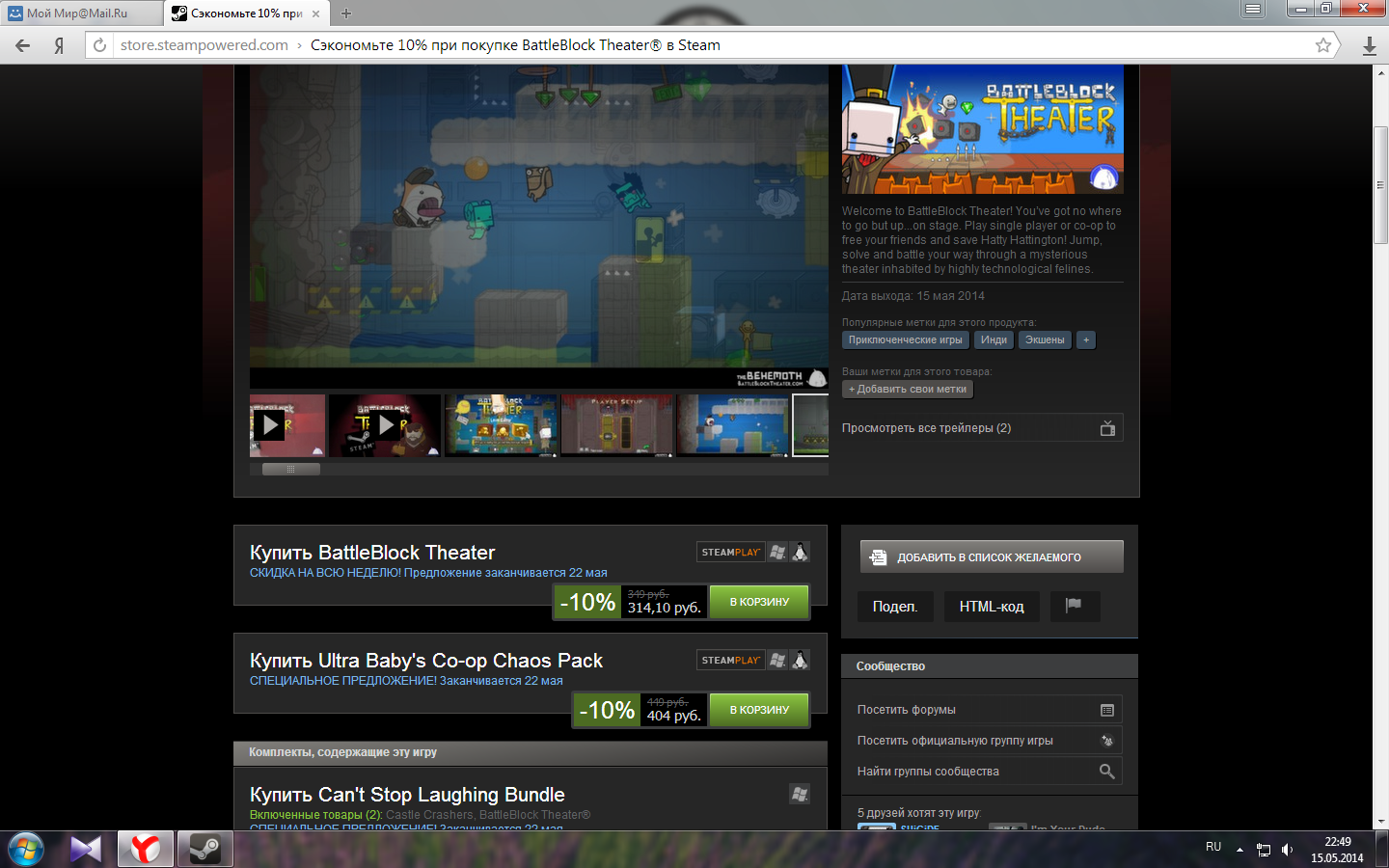Show hidden tray icons arrow
Screen dimensions: 1389x868
pyautogui.click(x=1239, y=850)
